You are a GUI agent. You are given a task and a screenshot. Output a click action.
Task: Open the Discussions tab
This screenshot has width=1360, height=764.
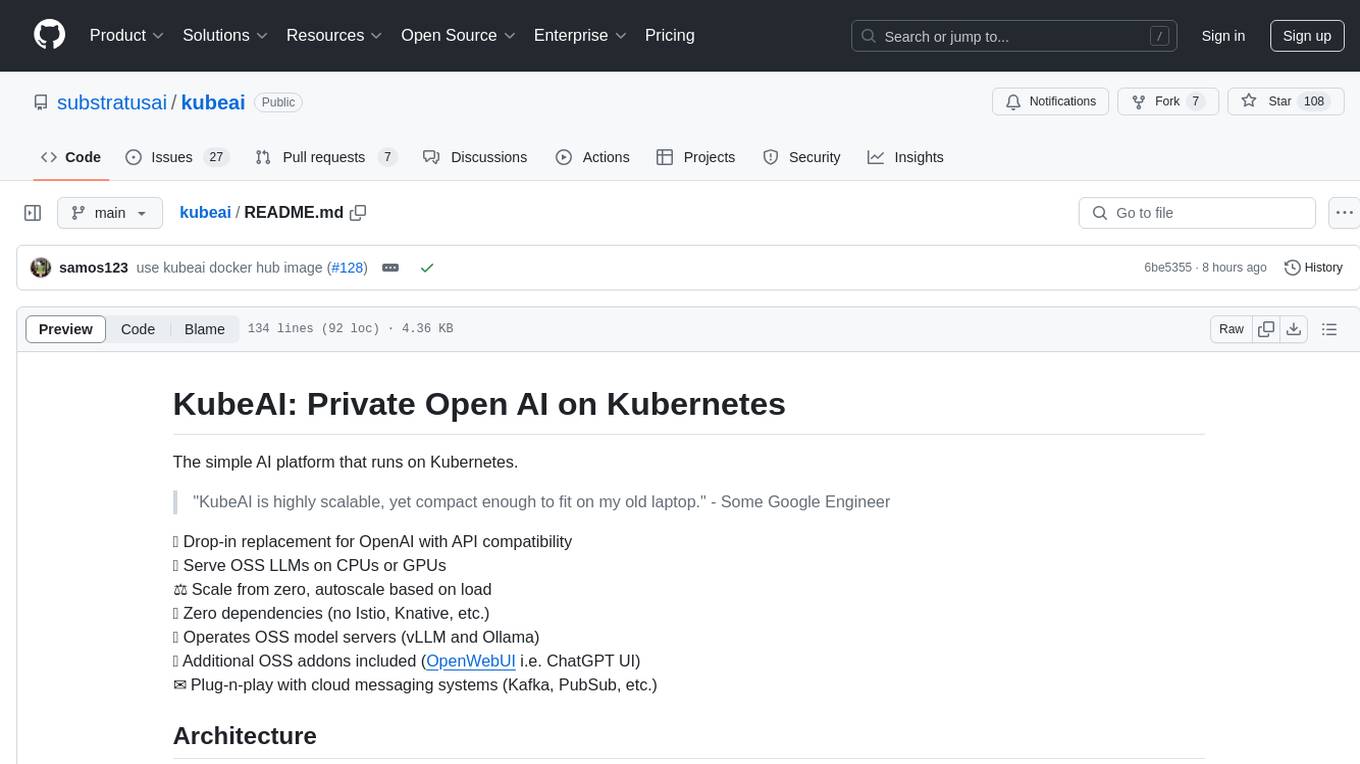click(475, 157)
